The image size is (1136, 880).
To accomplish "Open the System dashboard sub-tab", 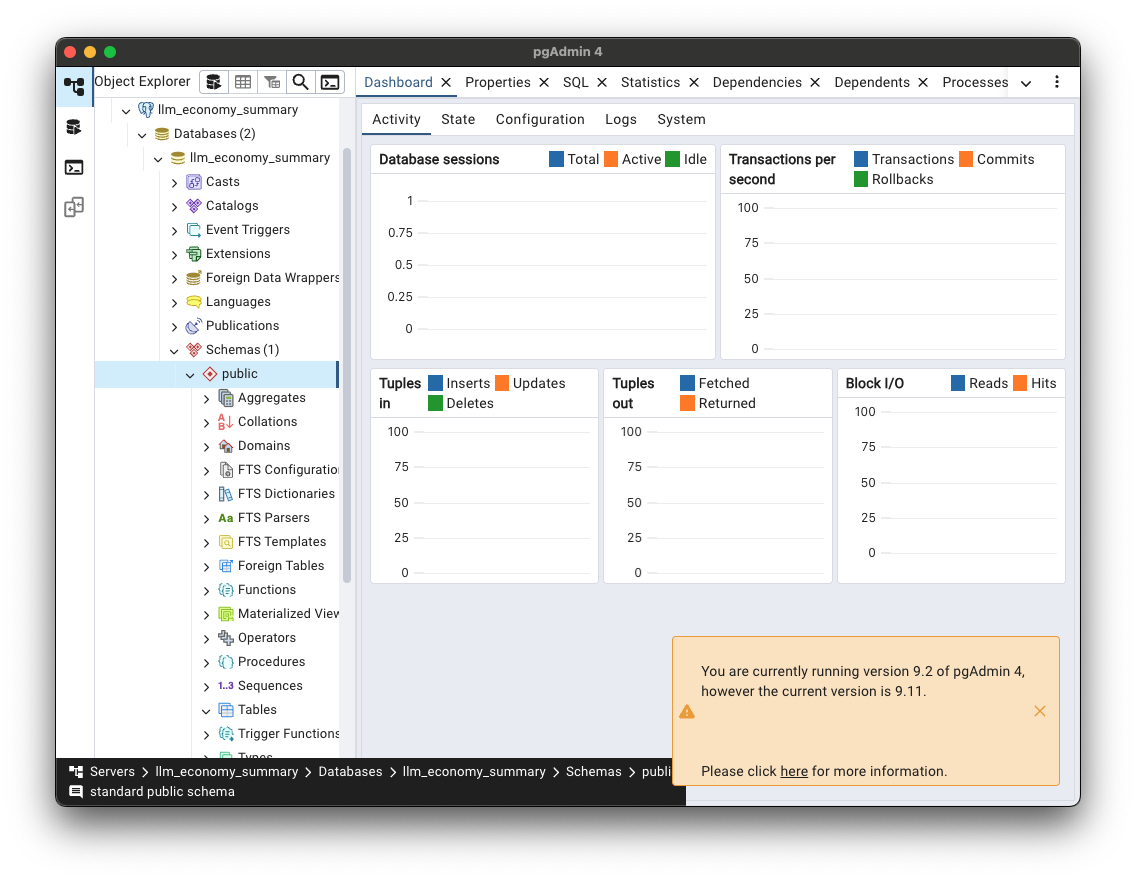I will [x=681, y=120].
